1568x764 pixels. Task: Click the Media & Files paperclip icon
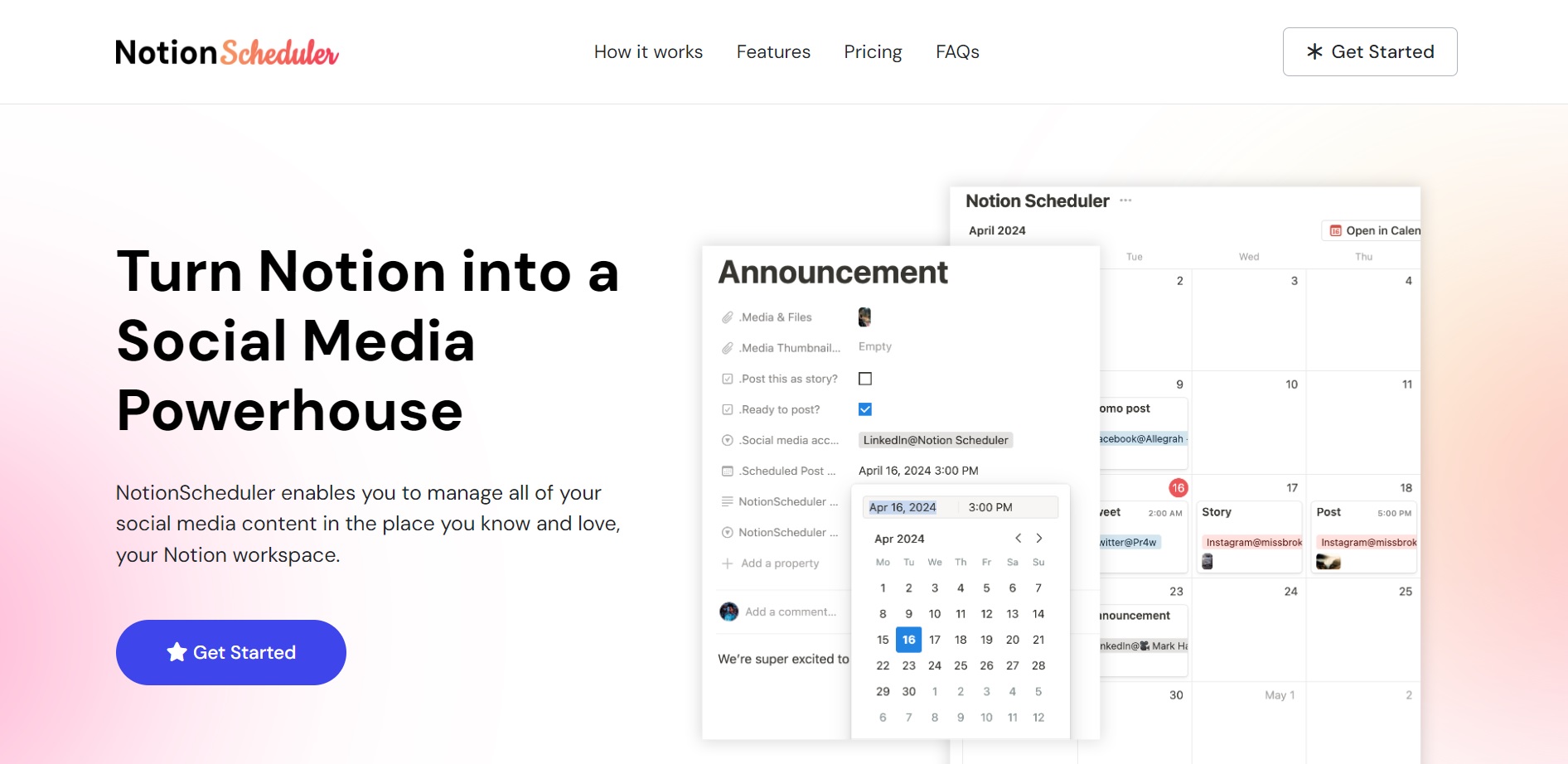pyautogui.click(x=727, y=317)
